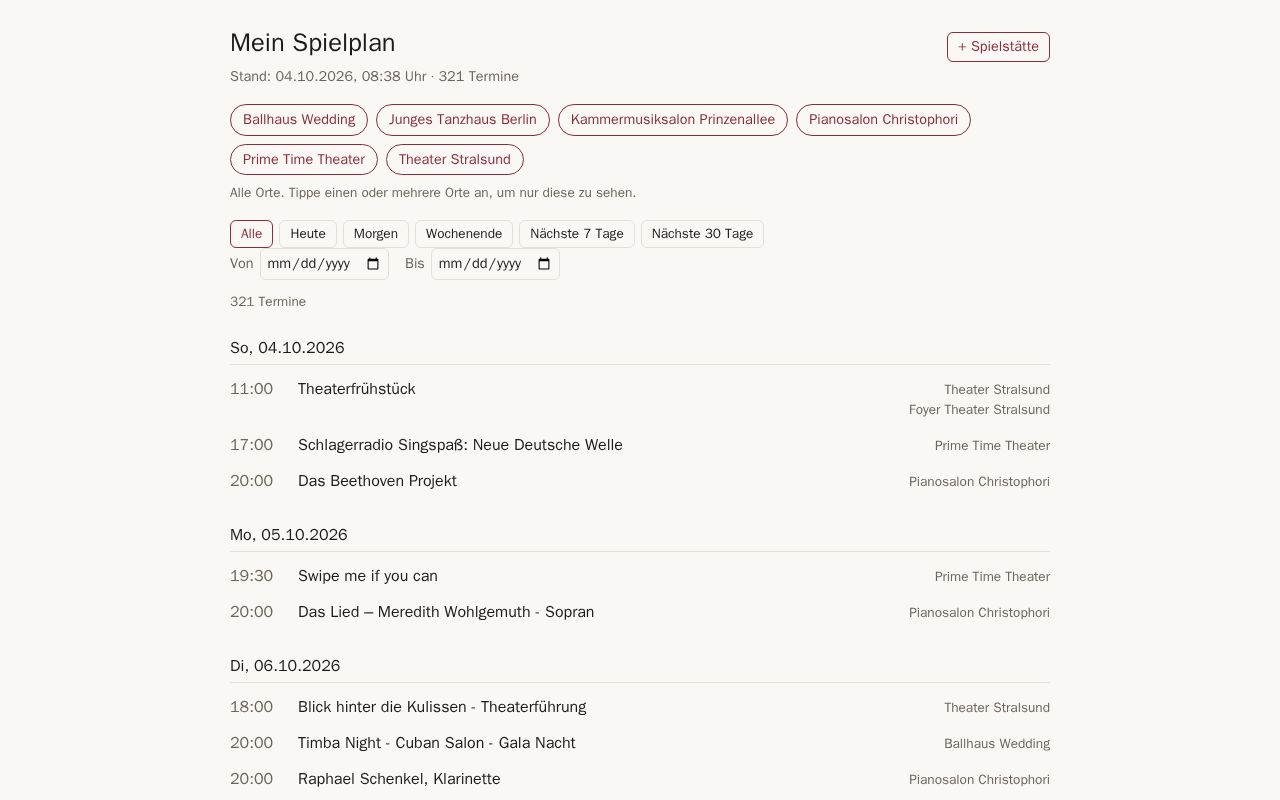Image resolution: width=1280 pixels, height=800 pixels.
Task: Add a venue with + Spielstätte
Action: (998, 47)
